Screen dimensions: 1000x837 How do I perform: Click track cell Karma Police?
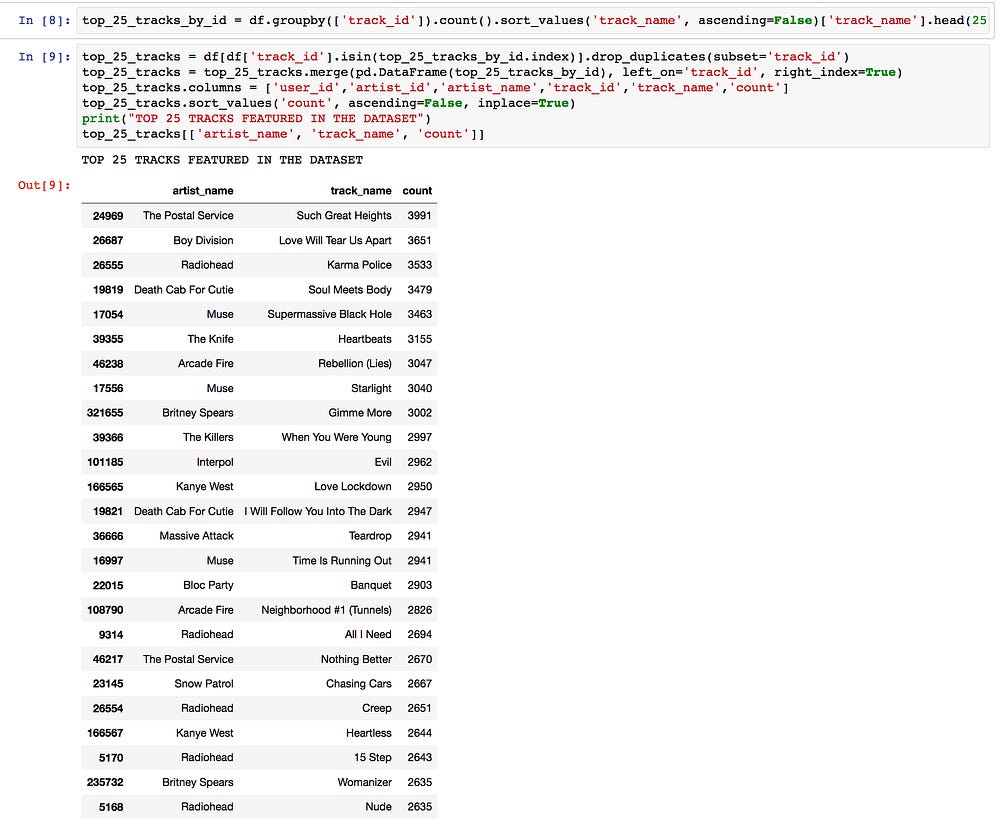pyautogui.click(x=359, y=265)
